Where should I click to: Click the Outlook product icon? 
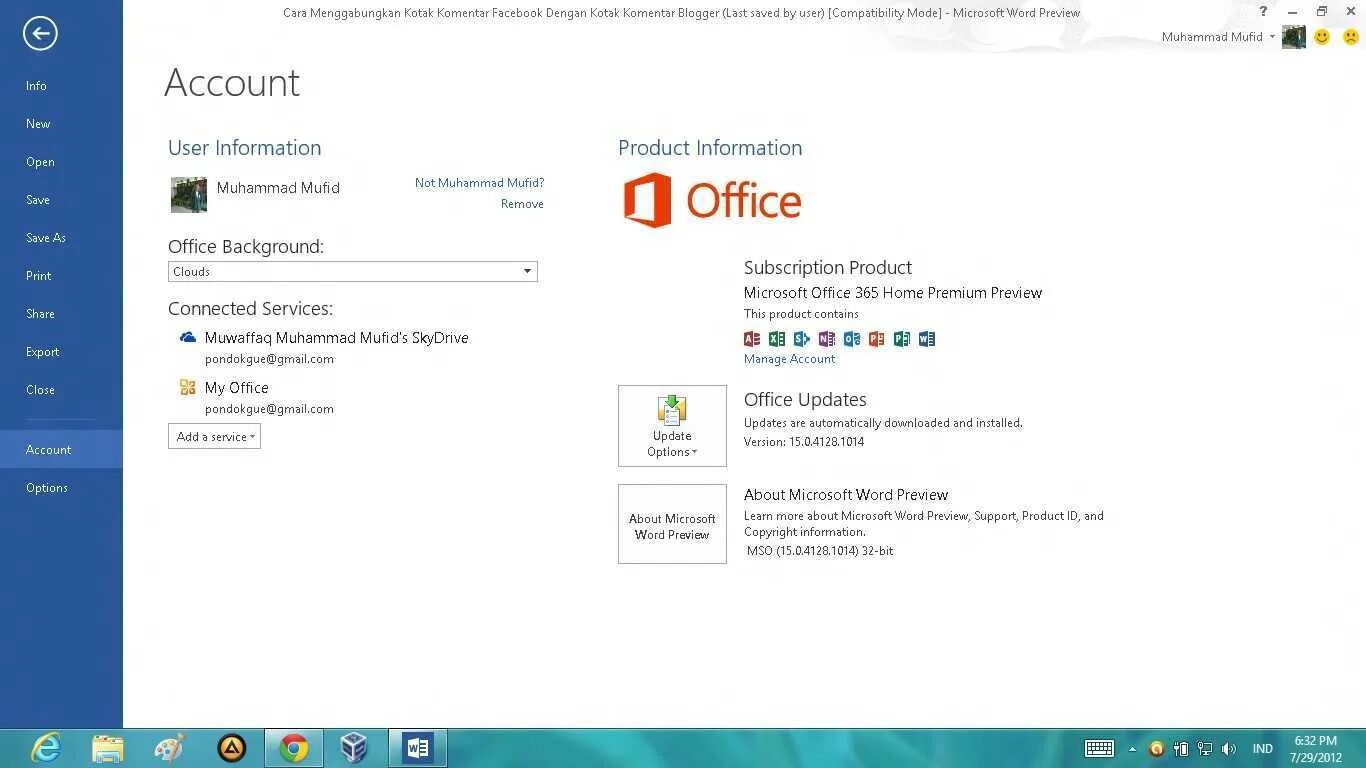852,339
